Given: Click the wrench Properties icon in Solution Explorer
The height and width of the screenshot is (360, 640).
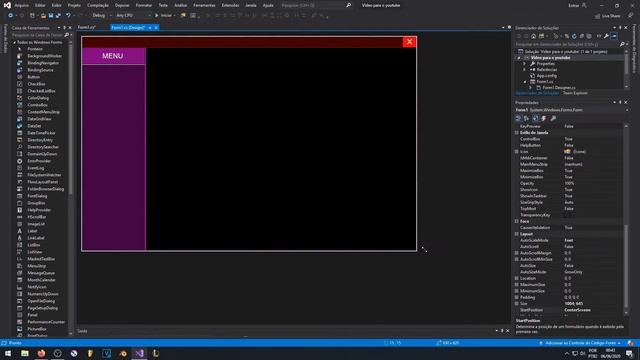Looking at the screenshot, I should point(607,36).
